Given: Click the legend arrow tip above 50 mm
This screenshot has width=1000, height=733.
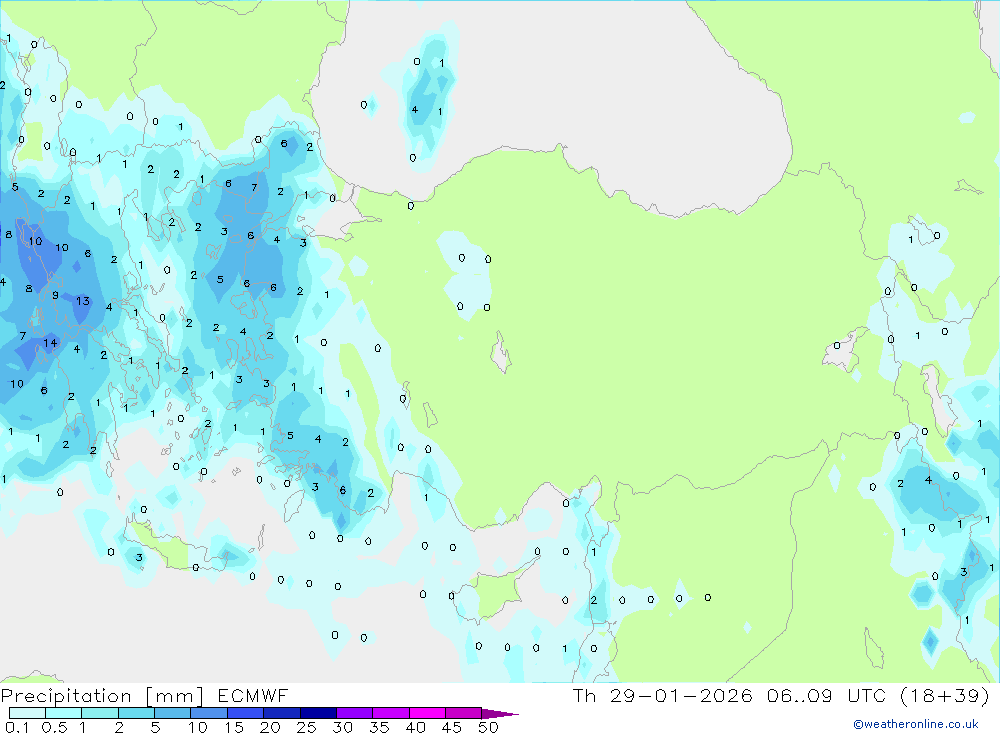Looking at the screenshot, I should 500,714.
